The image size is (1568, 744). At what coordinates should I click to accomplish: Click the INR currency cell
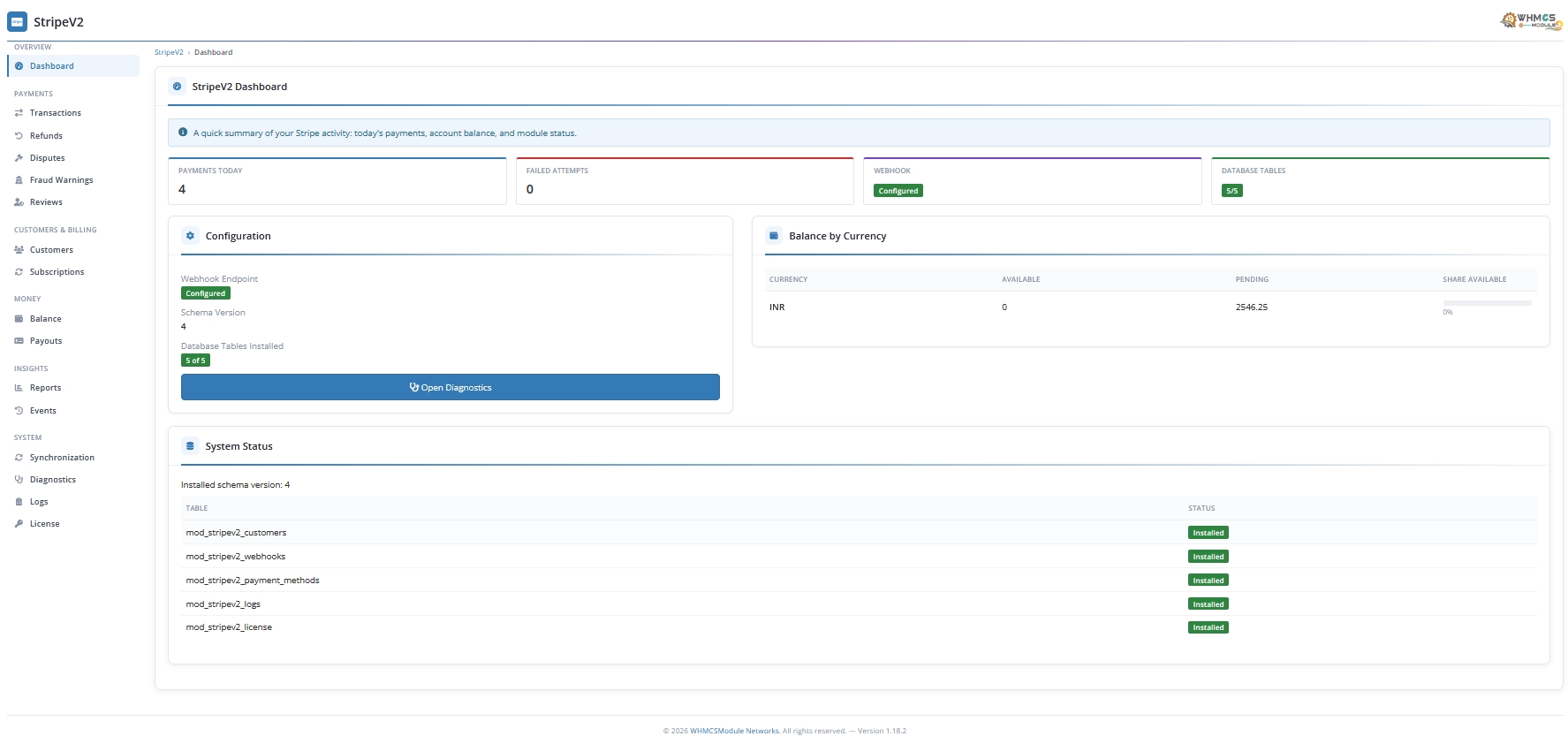click(777, 307)
